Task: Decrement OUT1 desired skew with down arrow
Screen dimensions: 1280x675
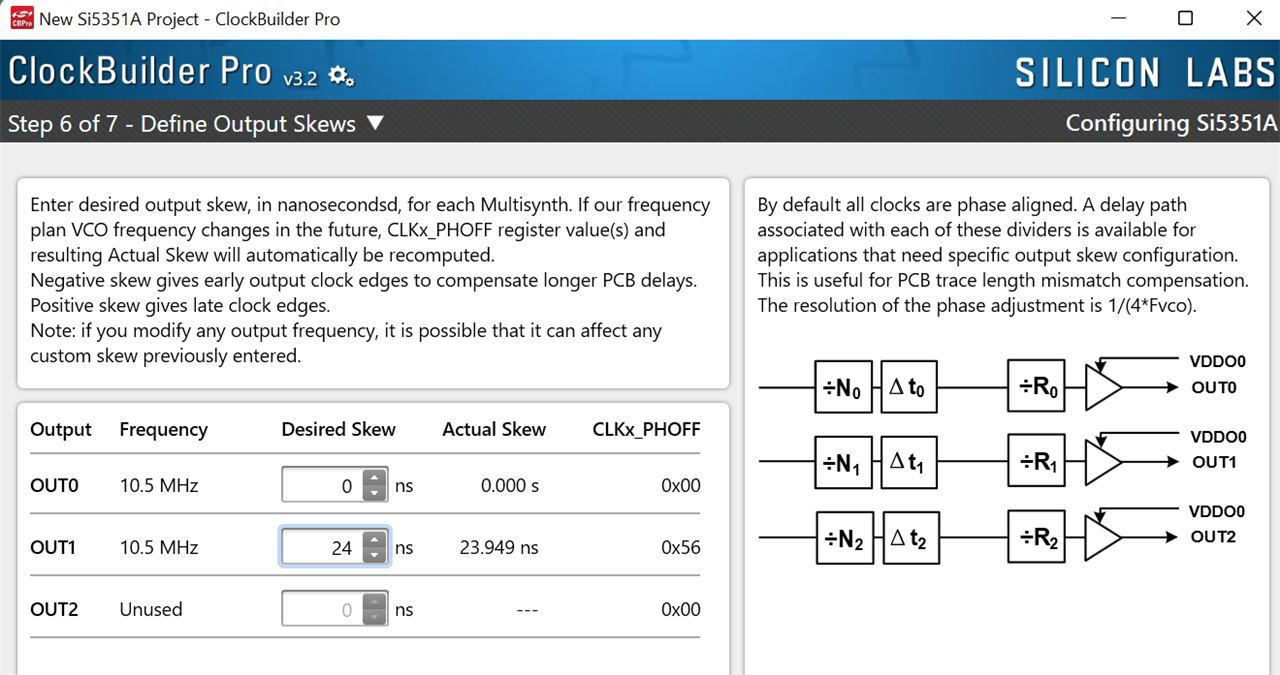Action: click(x=374, y=554)
